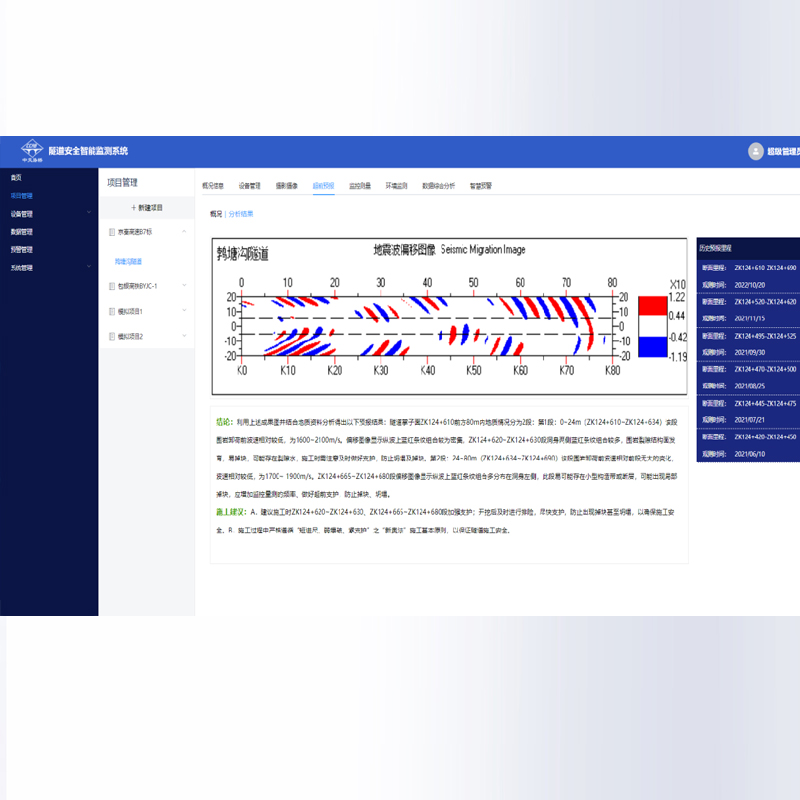Expand the 包银高铁BYJC-1 project chevron
800x800 pixels.
point(184,285)
